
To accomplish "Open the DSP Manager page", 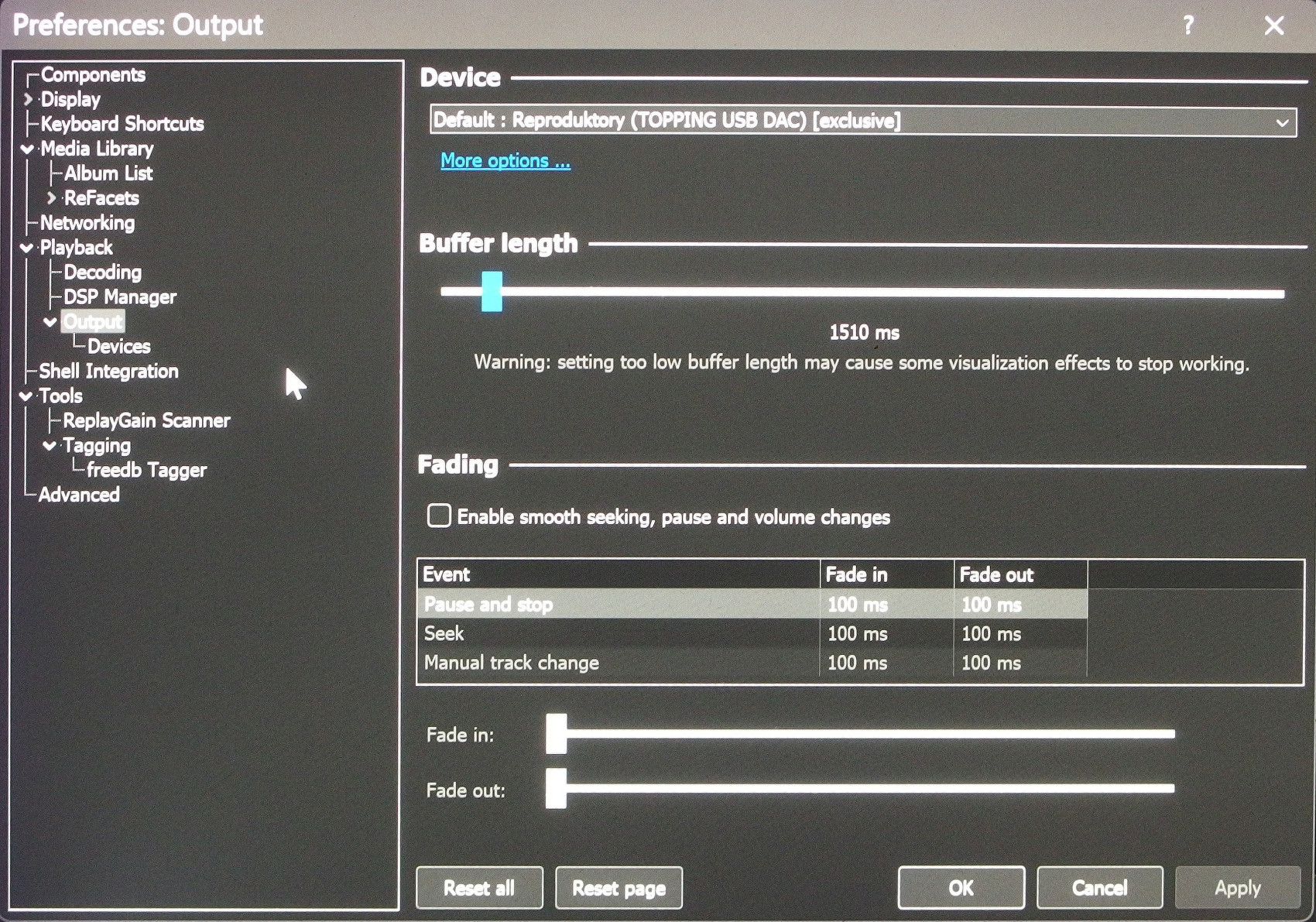I will 120,297.
